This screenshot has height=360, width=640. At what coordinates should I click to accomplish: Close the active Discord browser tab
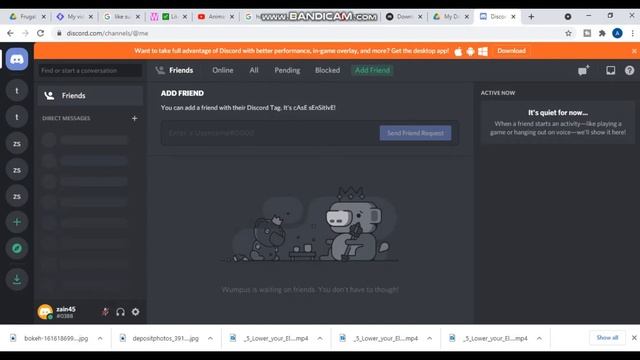coord(513,17)
